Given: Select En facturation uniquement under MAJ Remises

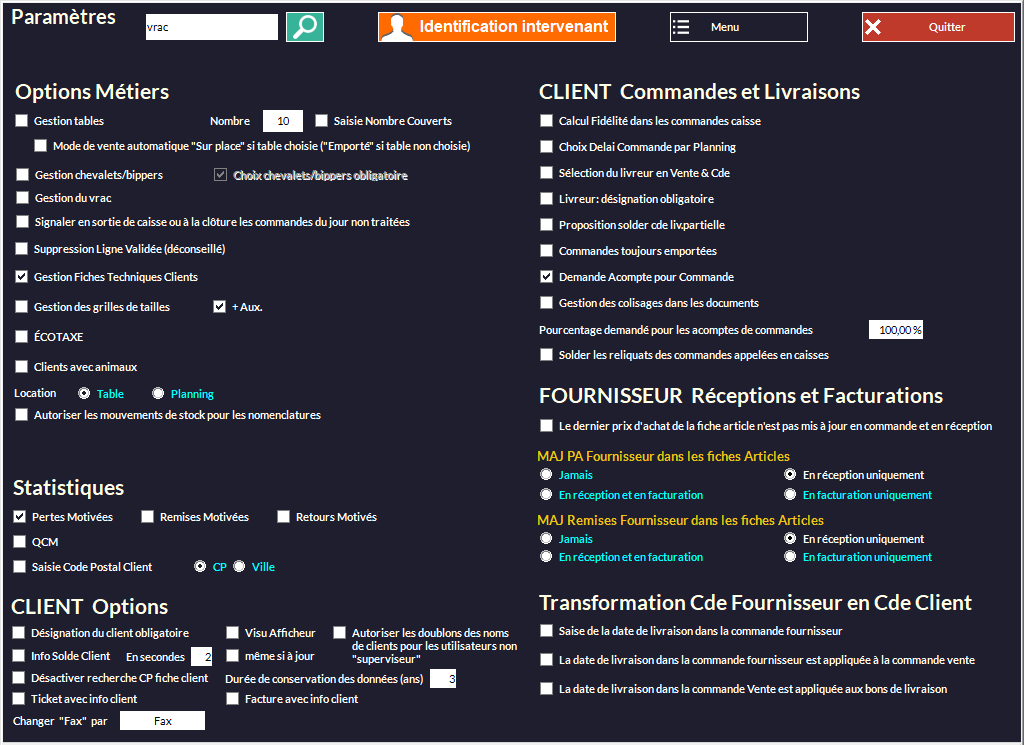Looking at the screenshot, I should 790,557.
